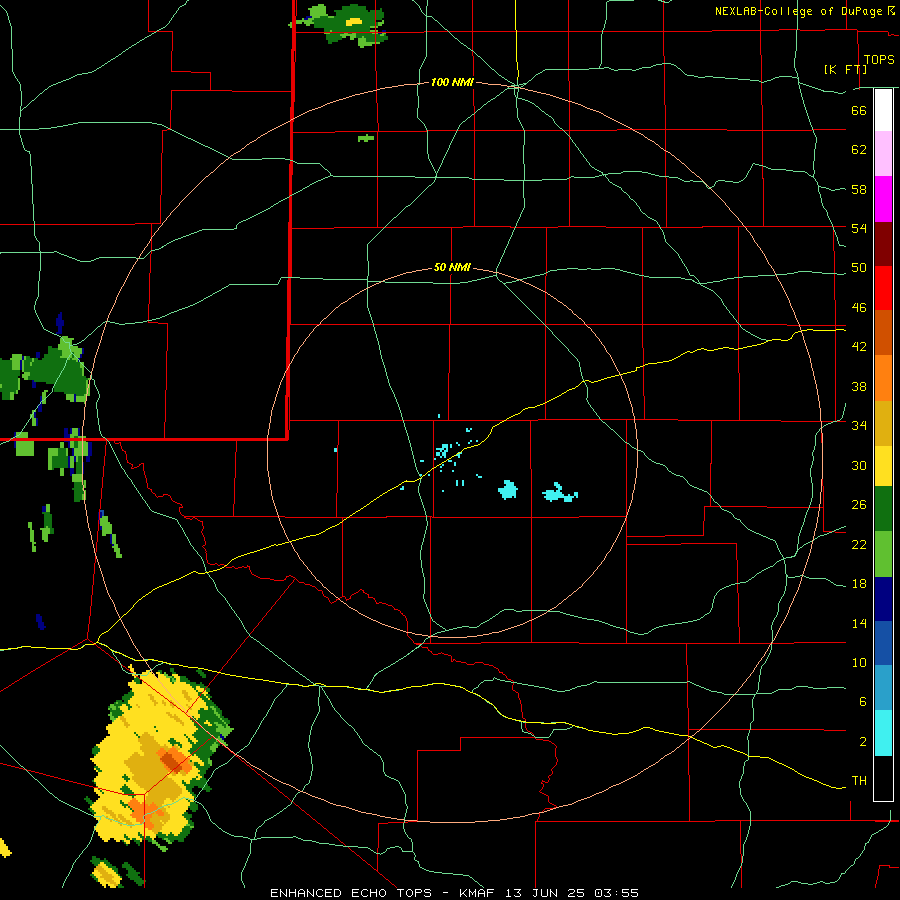Click the legend value 10
This screenshot has height=900, width=900.
pyautogui.click(x=859, y=662)
